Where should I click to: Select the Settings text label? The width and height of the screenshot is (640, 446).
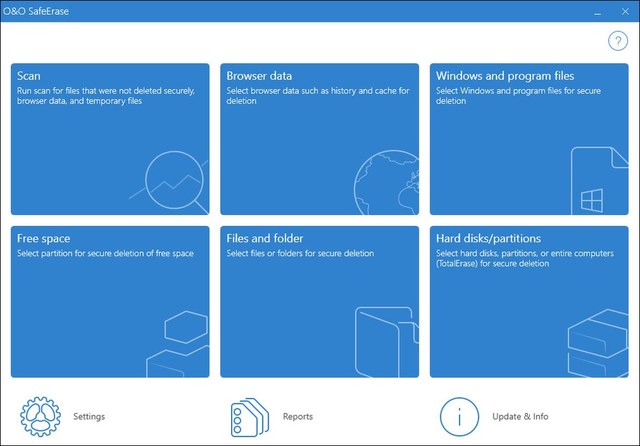tap(89, 417)
